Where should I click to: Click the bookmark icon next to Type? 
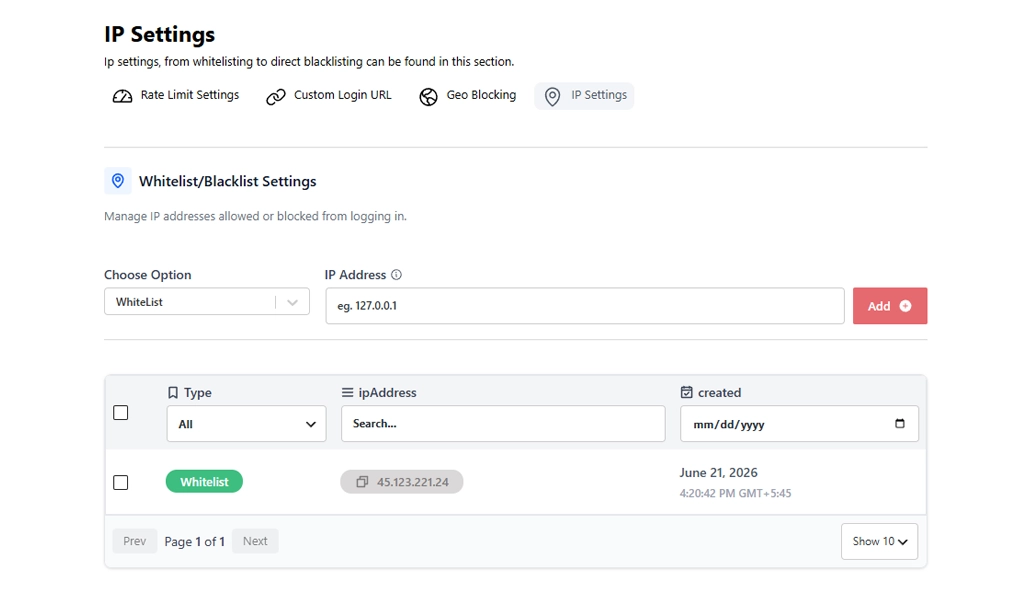173,392
